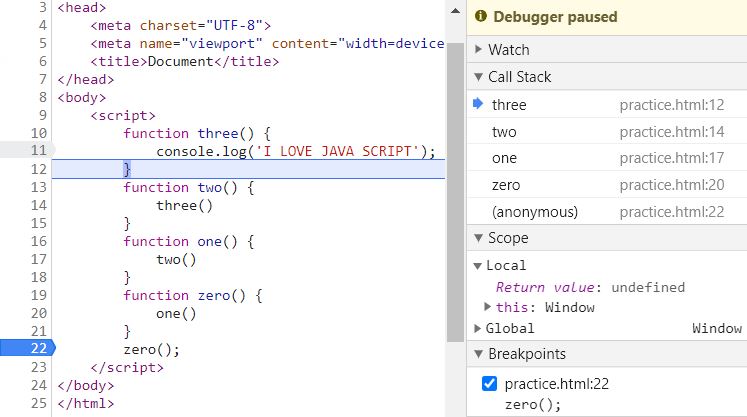The width and height of the screenshot is (747, 417).
Task: Collapse the Call Stack section
Action: click(478, 77)
